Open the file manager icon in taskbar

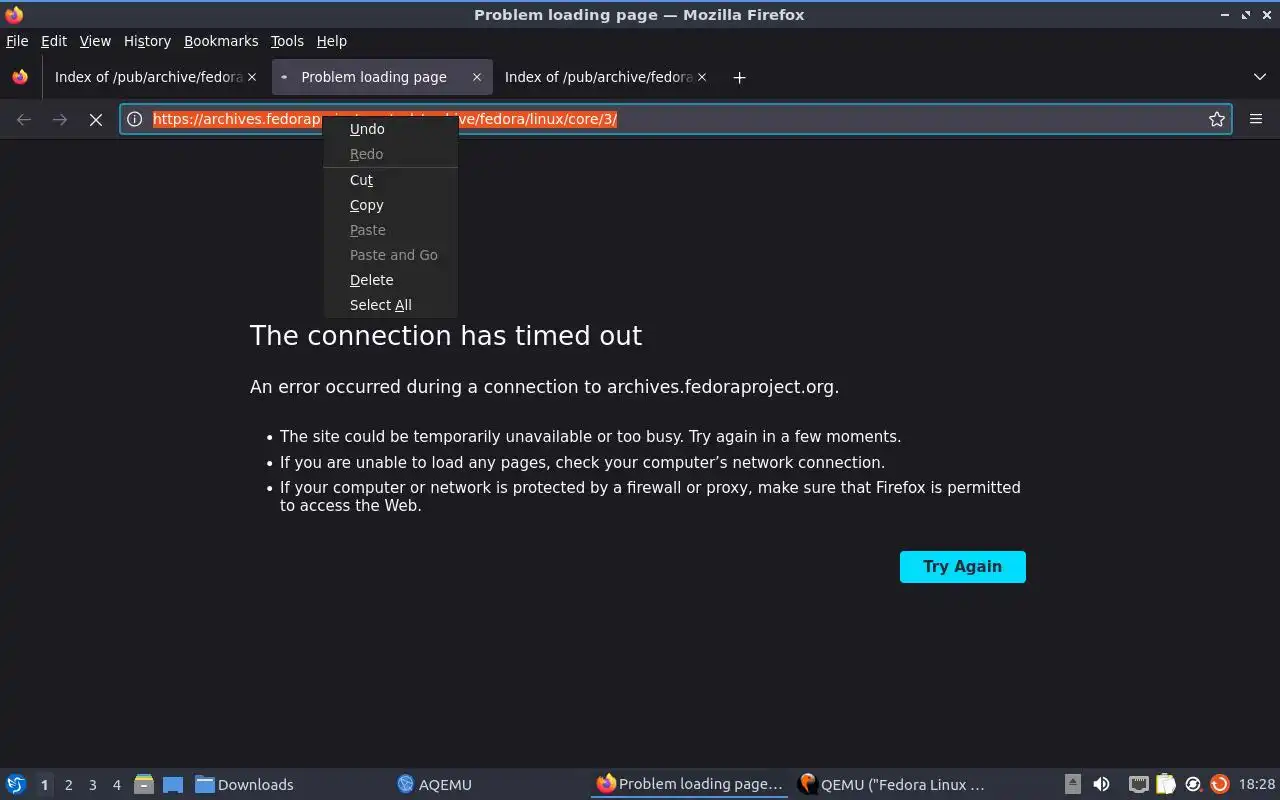coord(144,784)
